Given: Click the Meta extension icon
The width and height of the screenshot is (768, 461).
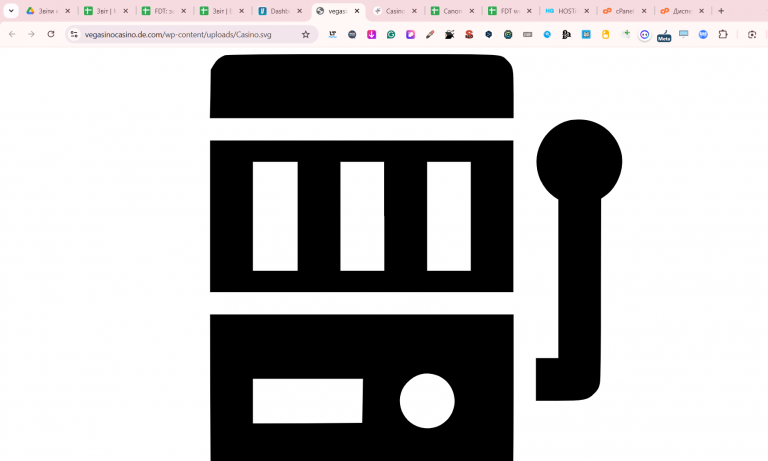Looking at the screenshot, I should pyautogui.click(x=664, y=36).
